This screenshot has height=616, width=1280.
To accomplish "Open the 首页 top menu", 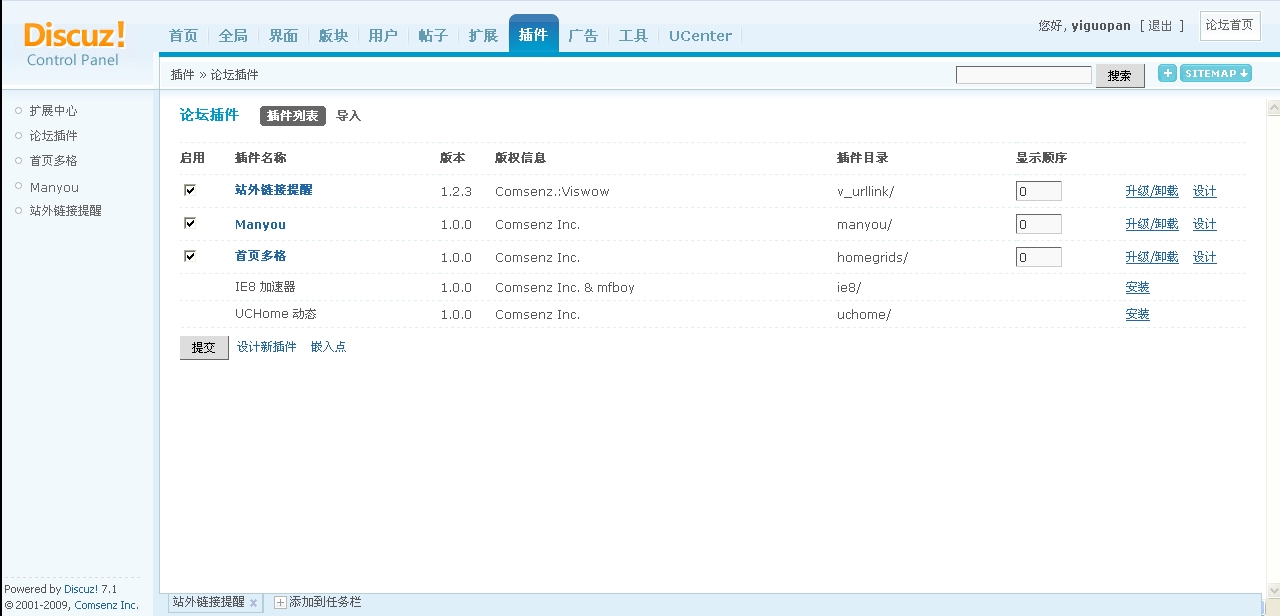I will (183, 35).
